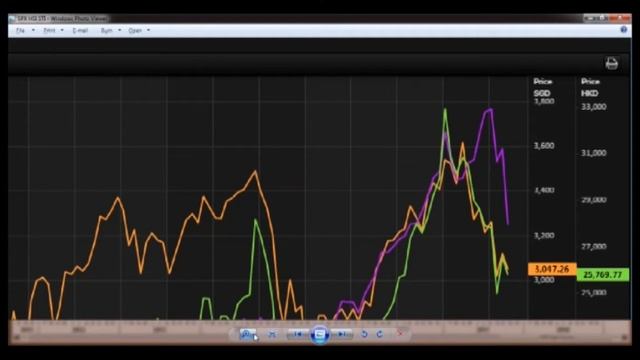Click the E-mail menu item
This screenshot has height=360, width=640.
click(80, 31)
